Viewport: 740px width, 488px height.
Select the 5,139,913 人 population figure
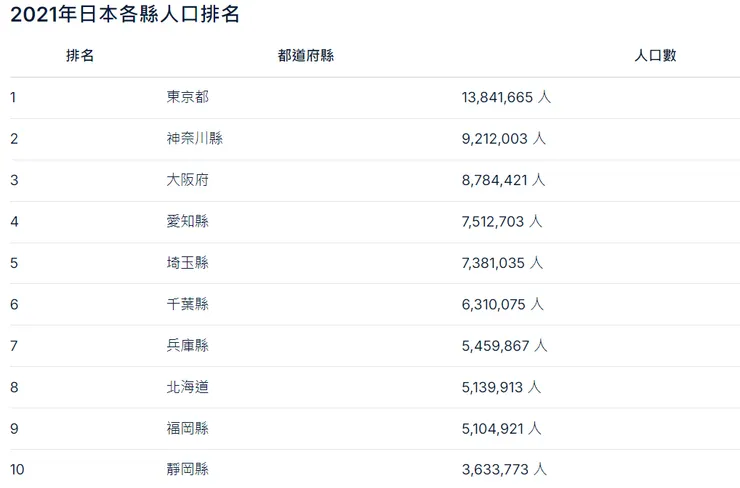point(503,387)
